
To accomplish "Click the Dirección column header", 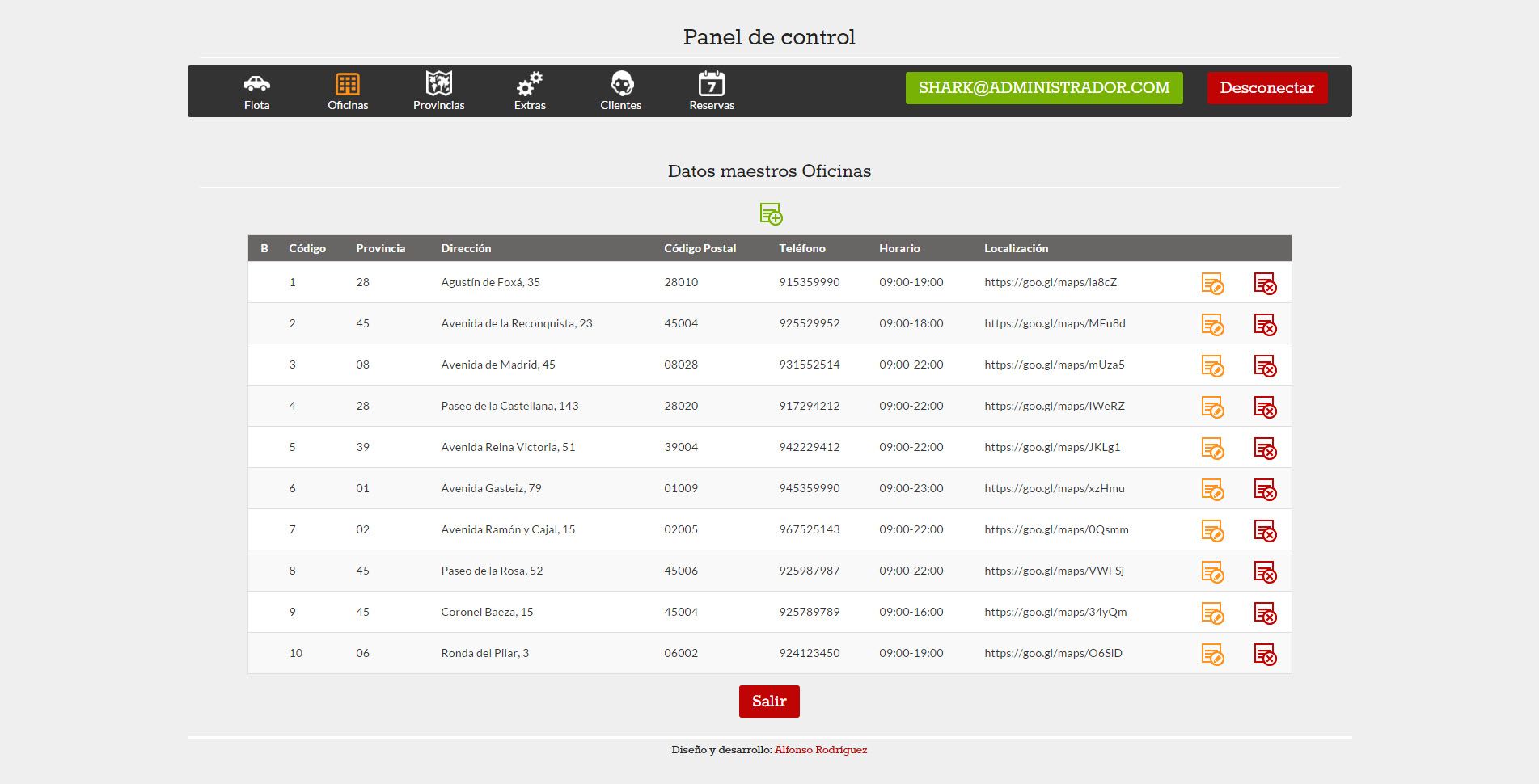I will [x=466, y=248].
